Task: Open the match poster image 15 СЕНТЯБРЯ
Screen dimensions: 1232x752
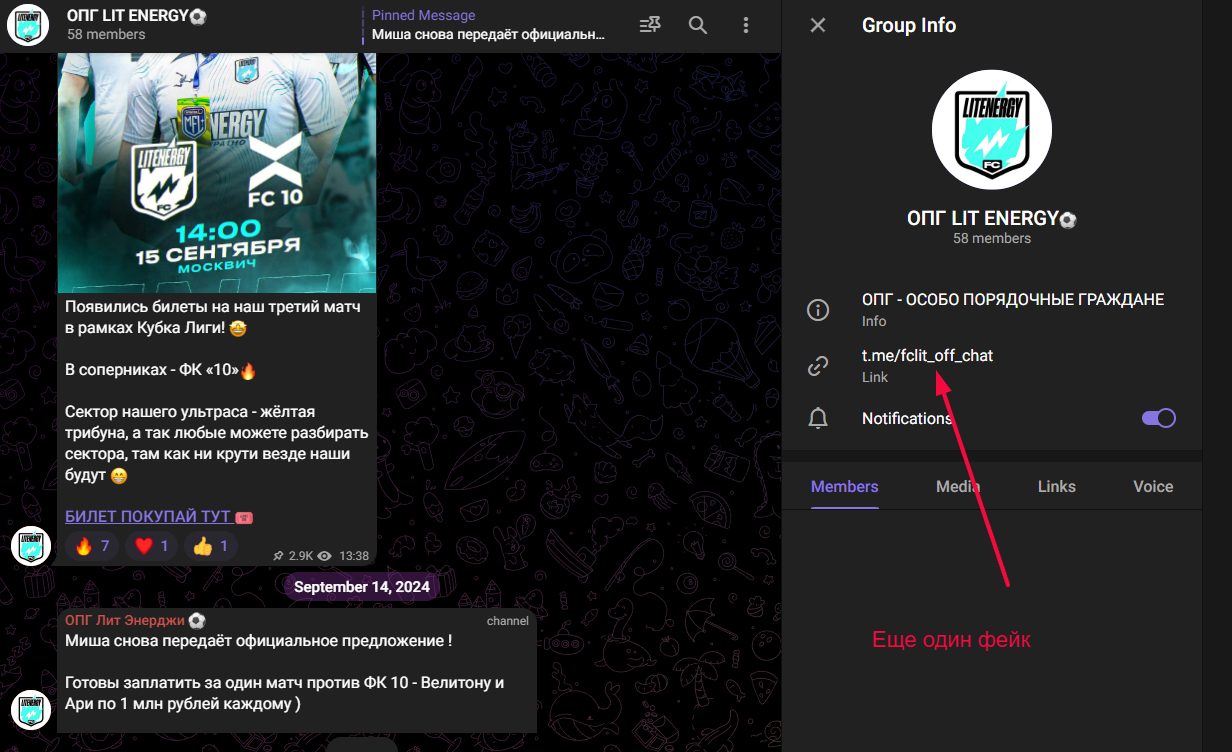Action: tap(217, 172)
